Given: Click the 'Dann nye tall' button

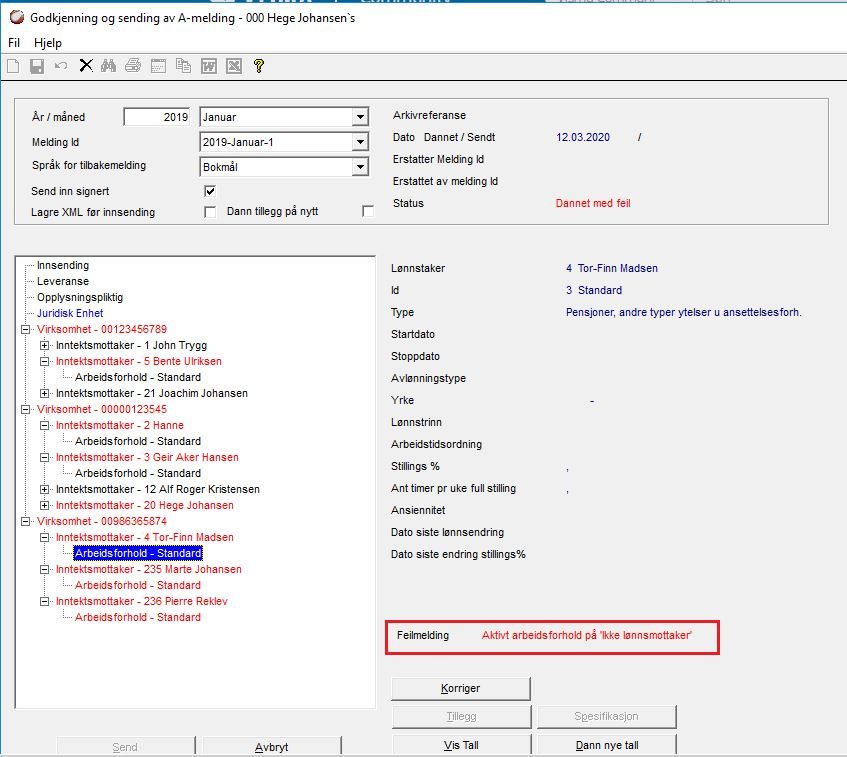Looking at the screenshot, I should (x=607, y=745).
